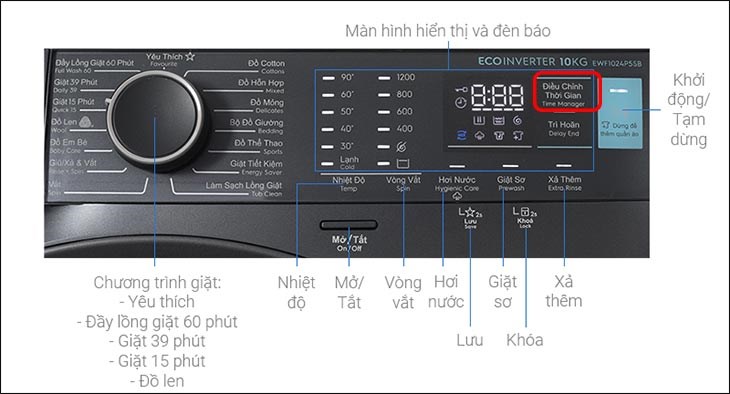Select the Đồ Thể Thao Sports program
Image resolution: width=730 pixels, height=394 pixels.
click(x=259, y=147)
